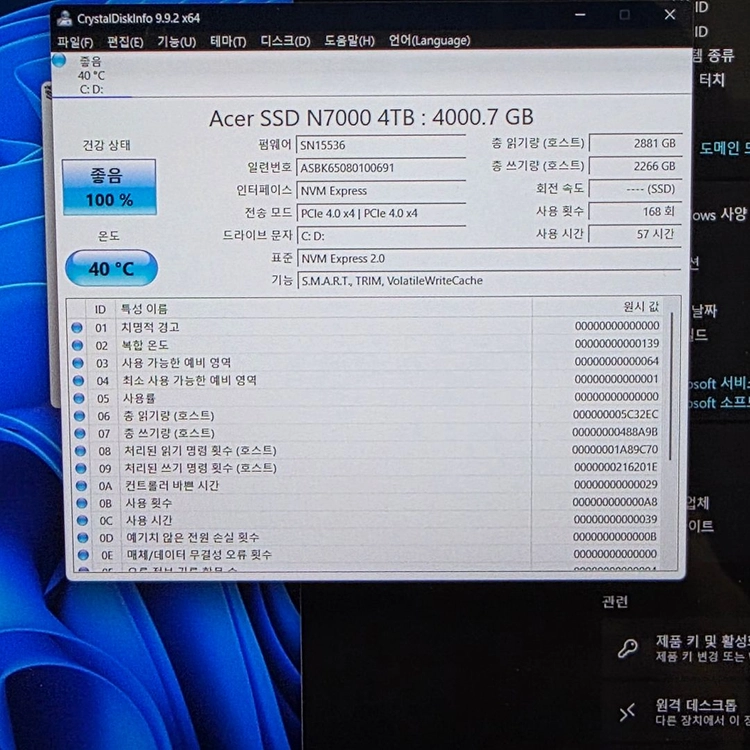Click the features field S.M.A.R.T., TRIM

(x=489, y=280)
